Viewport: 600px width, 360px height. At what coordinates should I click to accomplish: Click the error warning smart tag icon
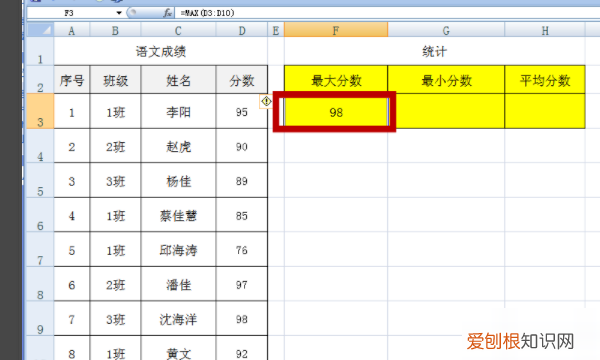click(x=266, y=101)
